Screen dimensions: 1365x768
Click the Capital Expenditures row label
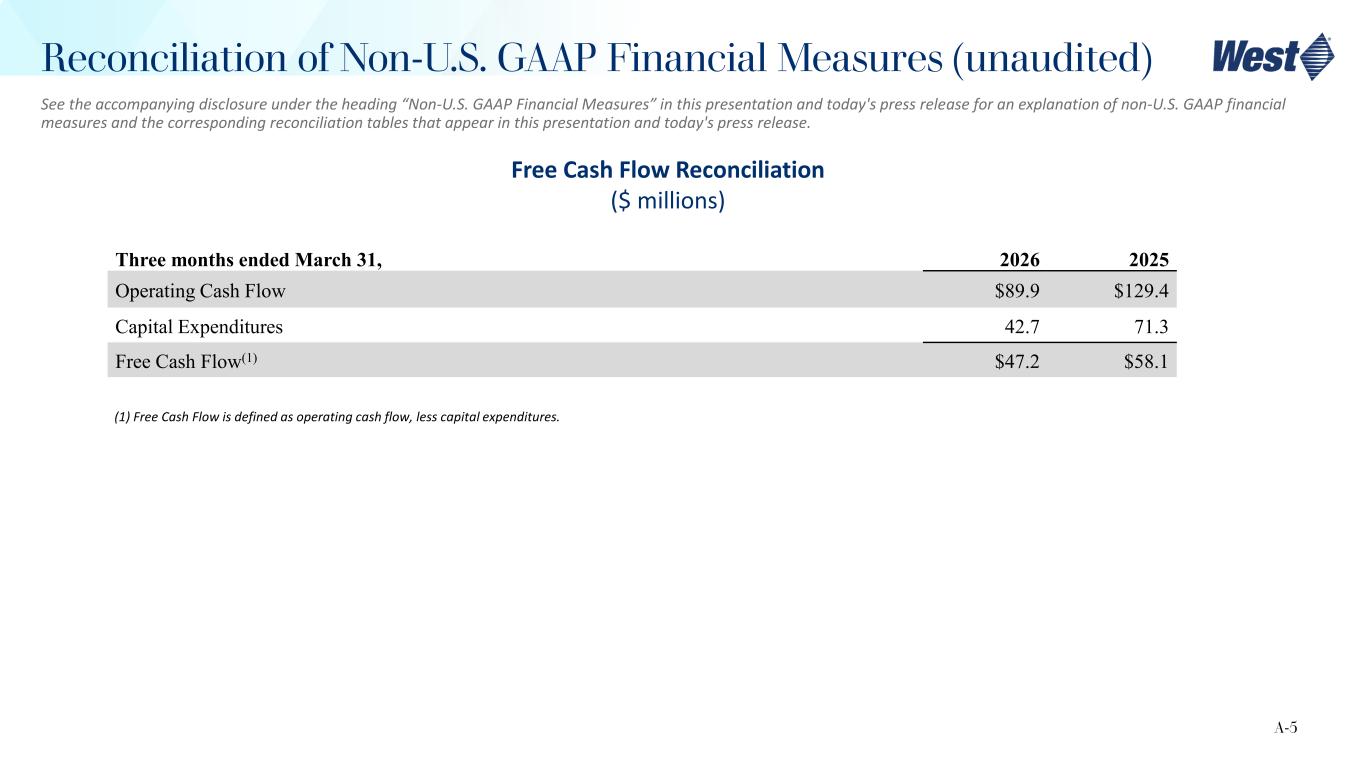199,326
